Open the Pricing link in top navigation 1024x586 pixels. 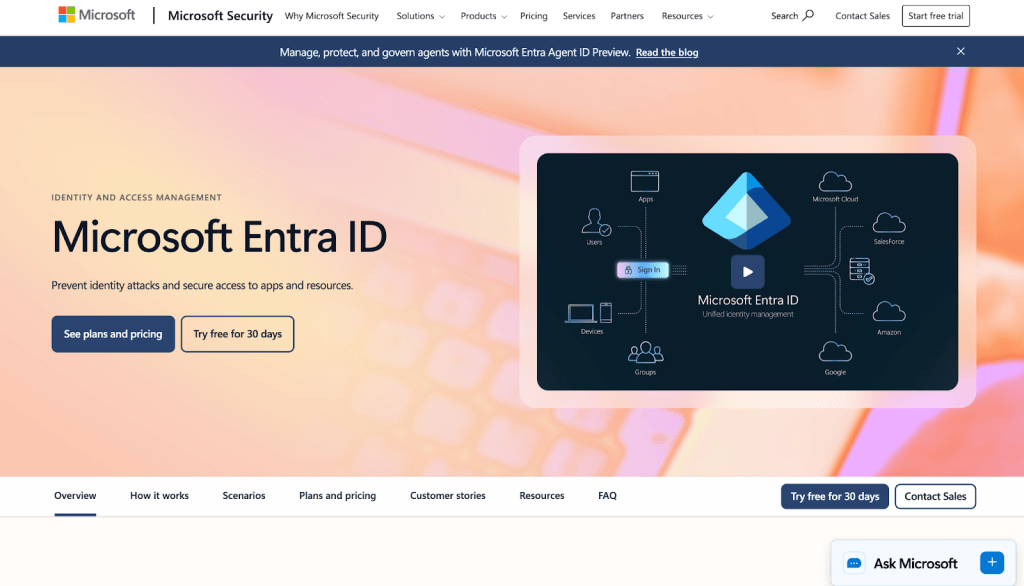tap(533, 16)
